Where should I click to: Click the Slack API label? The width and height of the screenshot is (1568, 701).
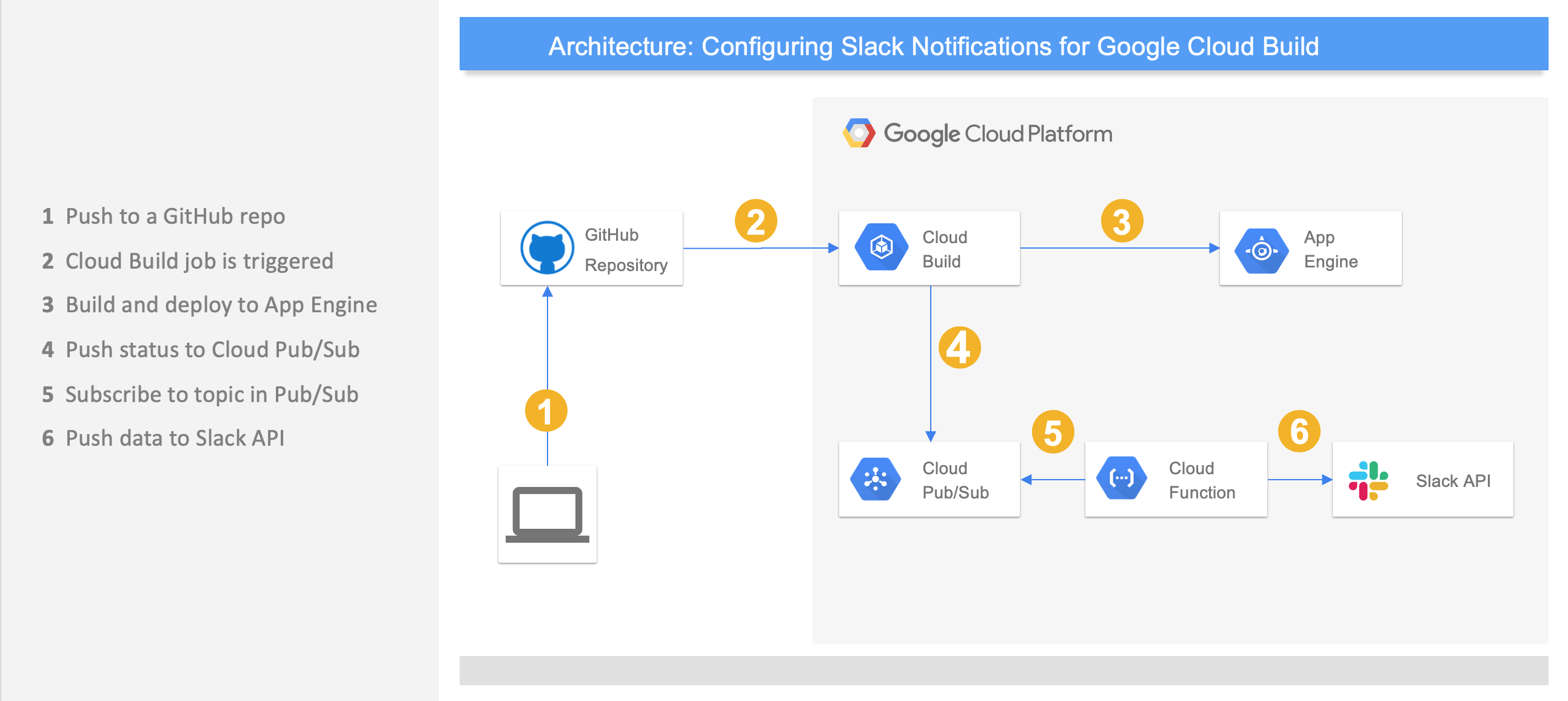point(1452,481)
